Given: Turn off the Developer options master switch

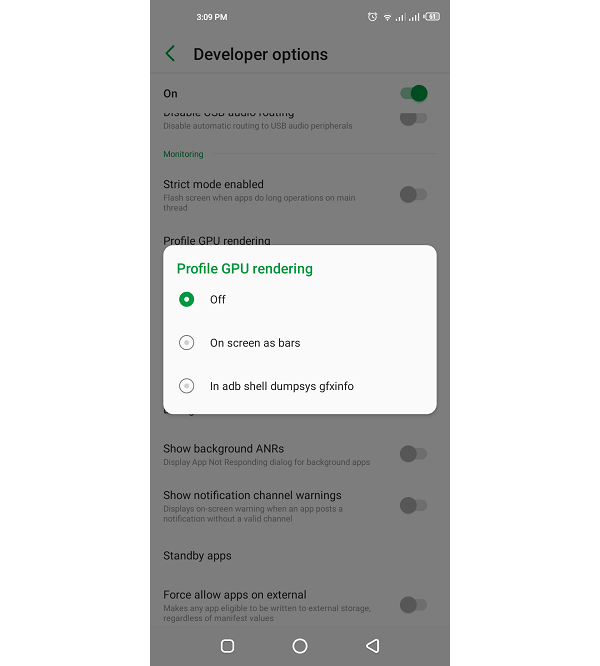Looking at the screenshot, I should [414, 93].
